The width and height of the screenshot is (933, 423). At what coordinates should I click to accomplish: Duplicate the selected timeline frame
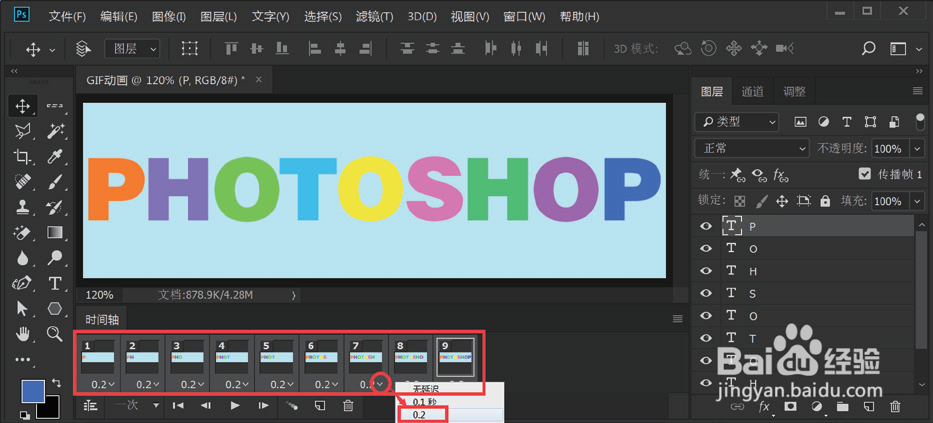click(320, 406)
